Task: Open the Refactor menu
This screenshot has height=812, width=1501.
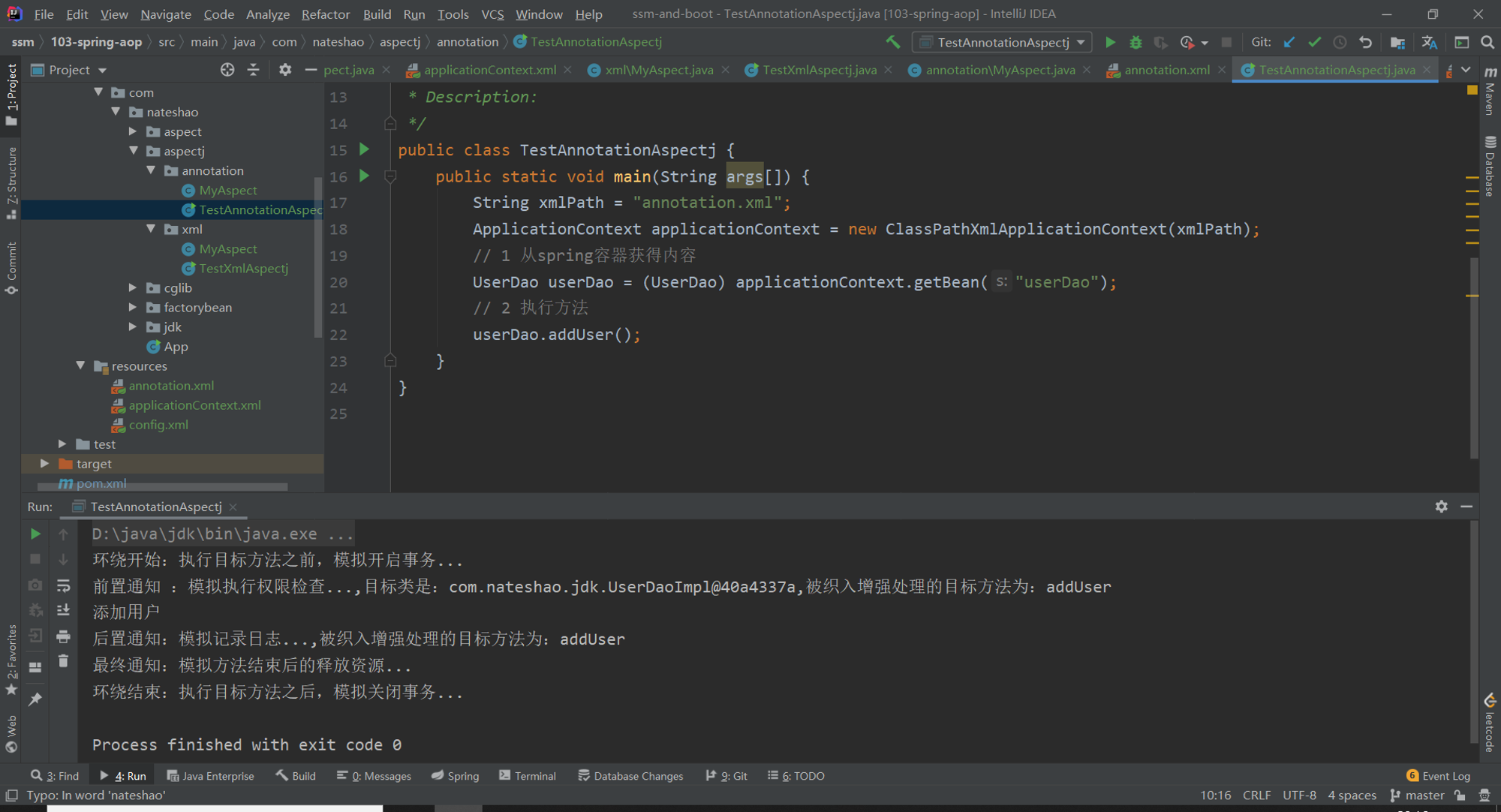Action: tap(325, 14)
